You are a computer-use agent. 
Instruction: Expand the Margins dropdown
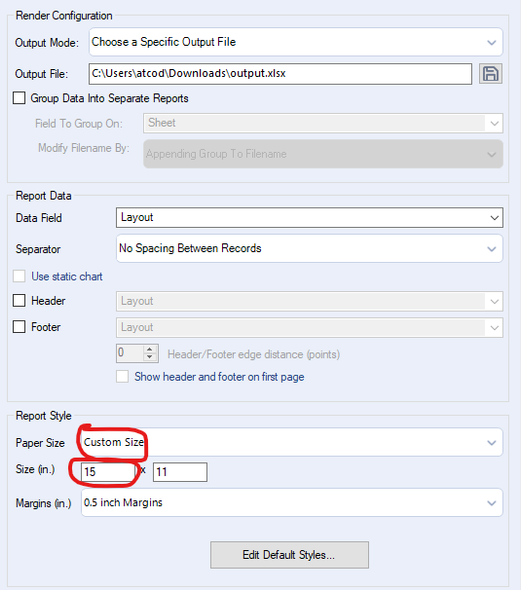pyautogui.click(x=292, y=503)
